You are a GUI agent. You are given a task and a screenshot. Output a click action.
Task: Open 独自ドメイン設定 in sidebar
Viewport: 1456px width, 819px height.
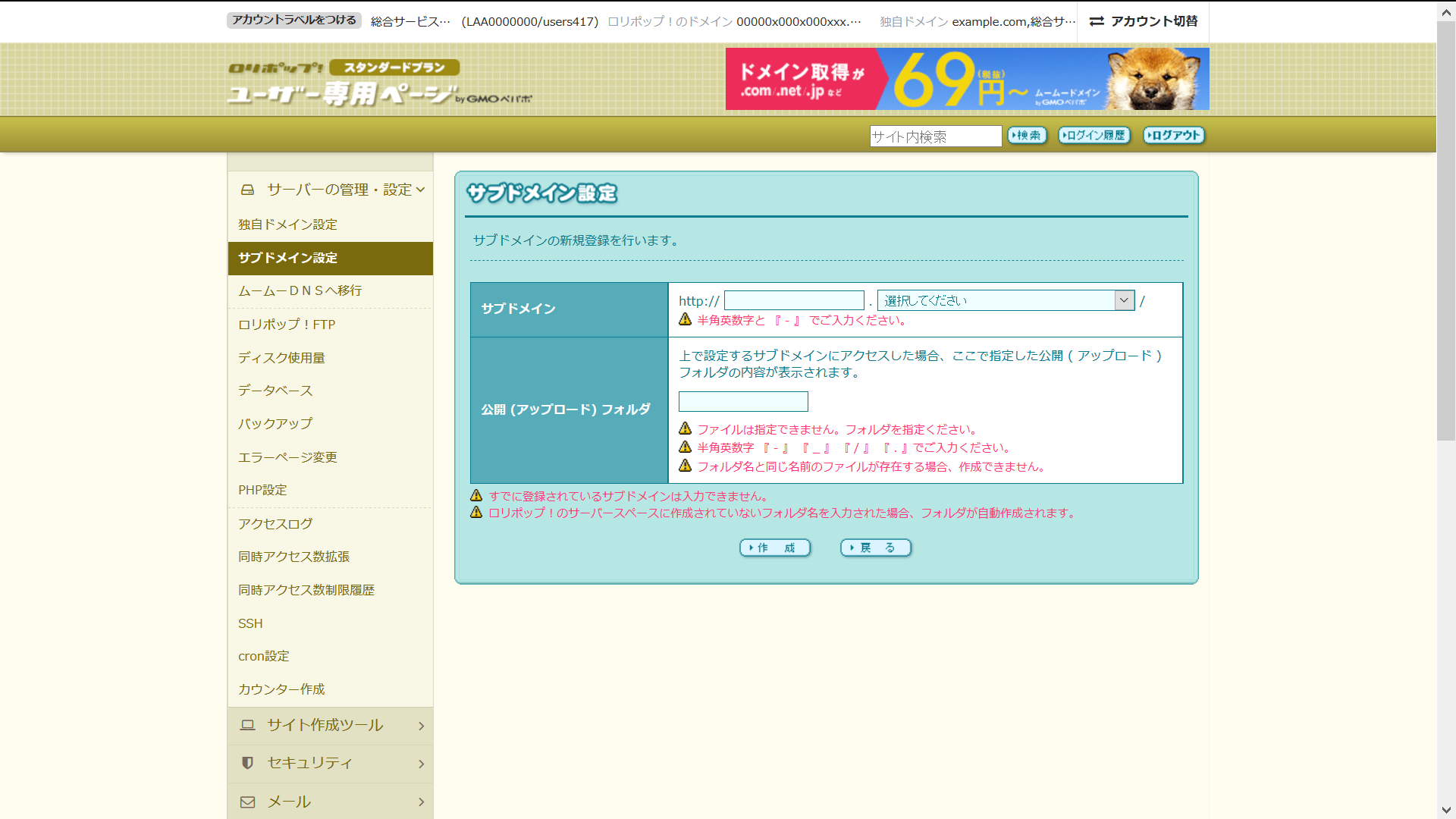[288, 224]
